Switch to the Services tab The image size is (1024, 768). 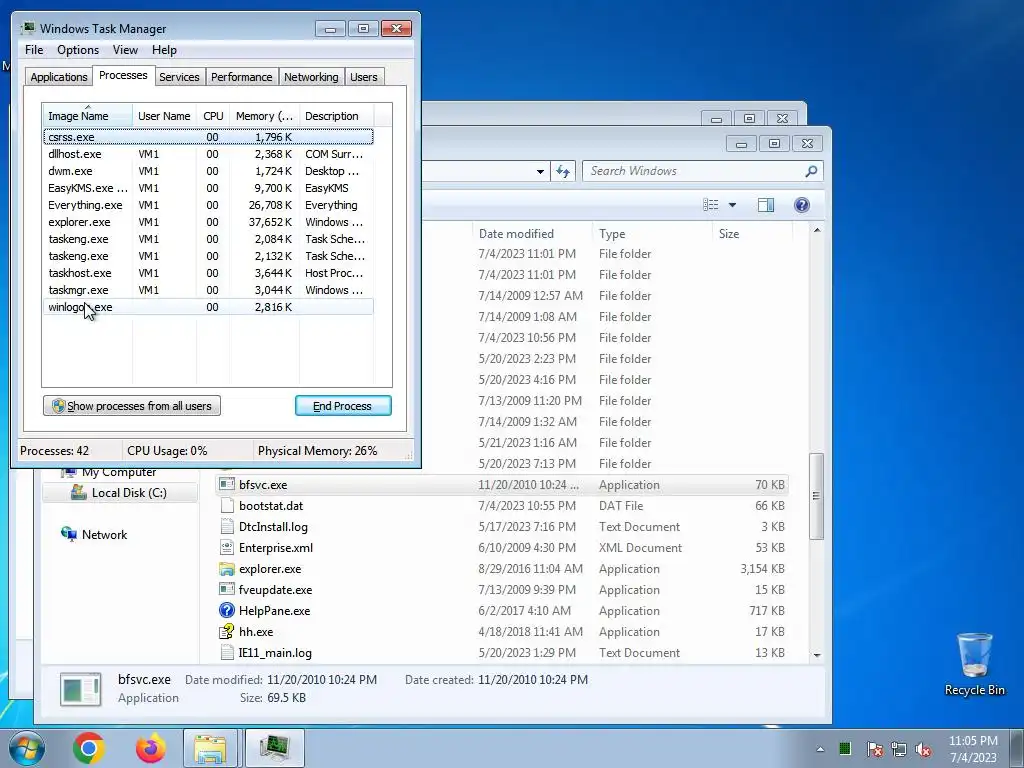point(179,77)
